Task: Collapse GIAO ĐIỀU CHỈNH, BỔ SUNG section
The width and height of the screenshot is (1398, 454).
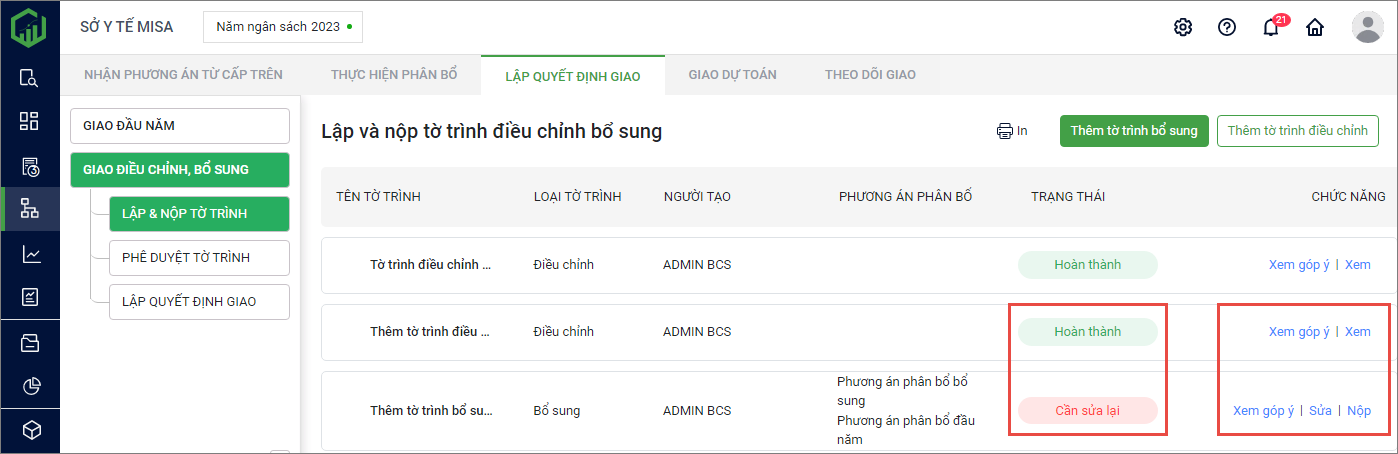Action: pyautogui.click(x=180, y=169)
